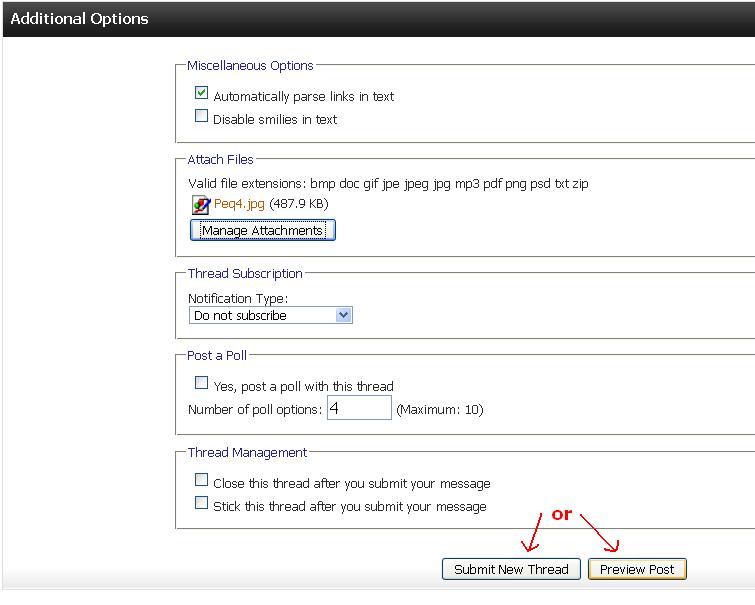Screen dimensions: 755x605
Task: Click the 'Automatically parse links in text' label
Action: point(303,97)
